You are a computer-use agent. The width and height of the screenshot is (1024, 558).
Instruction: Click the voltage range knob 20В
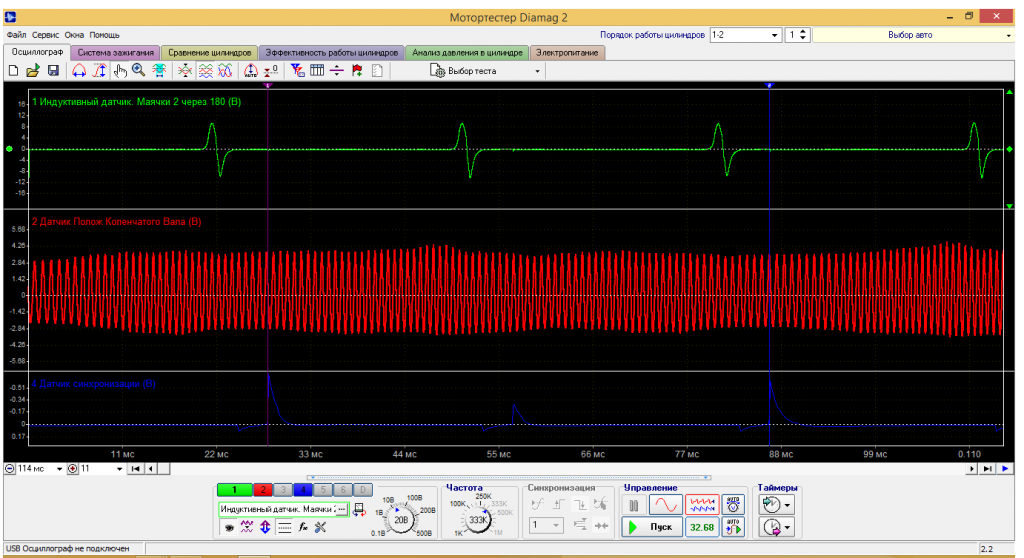pos(400,519)
